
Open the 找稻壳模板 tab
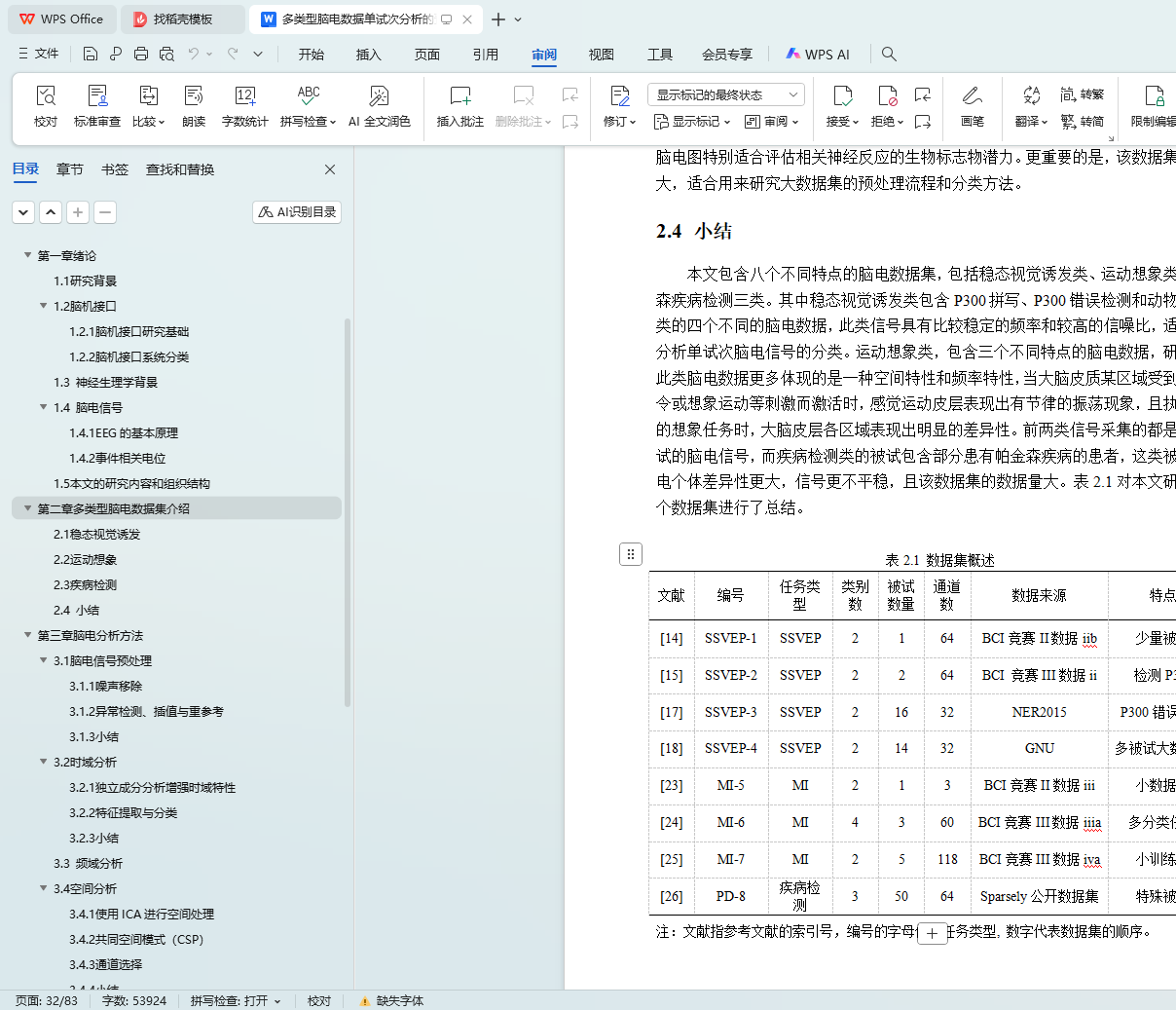click(x=183, y=19)
